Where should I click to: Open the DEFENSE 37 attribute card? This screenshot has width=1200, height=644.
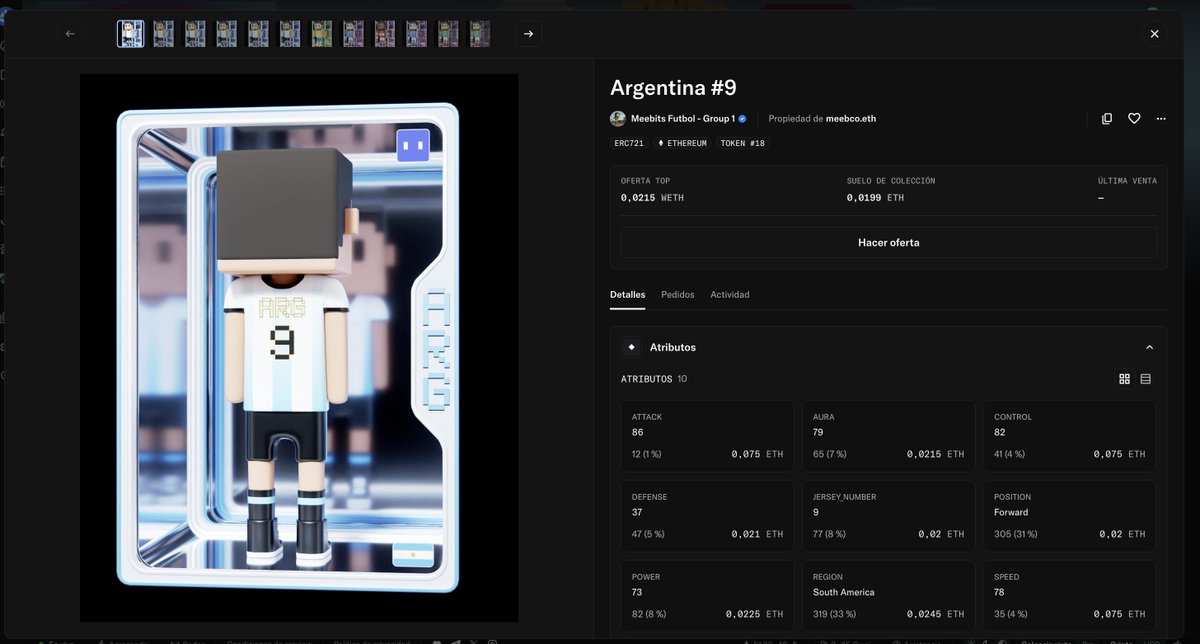click(707, 517)
